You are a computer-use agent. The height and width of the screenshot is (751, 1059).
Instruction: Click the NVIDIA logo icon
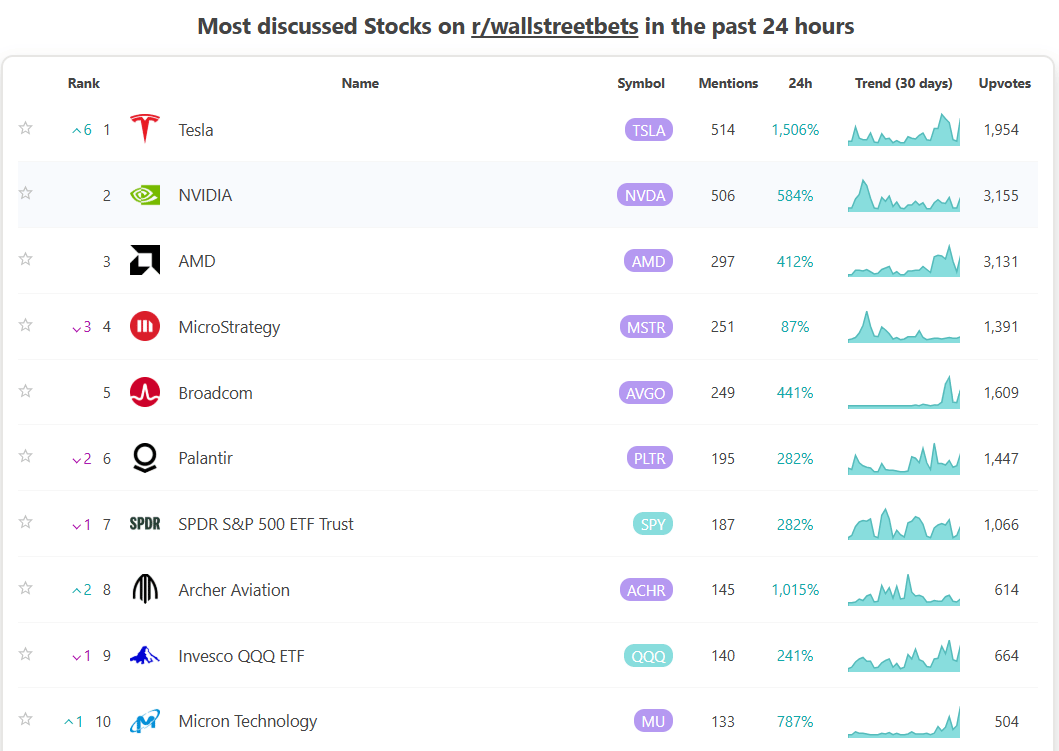click(145, 195)
